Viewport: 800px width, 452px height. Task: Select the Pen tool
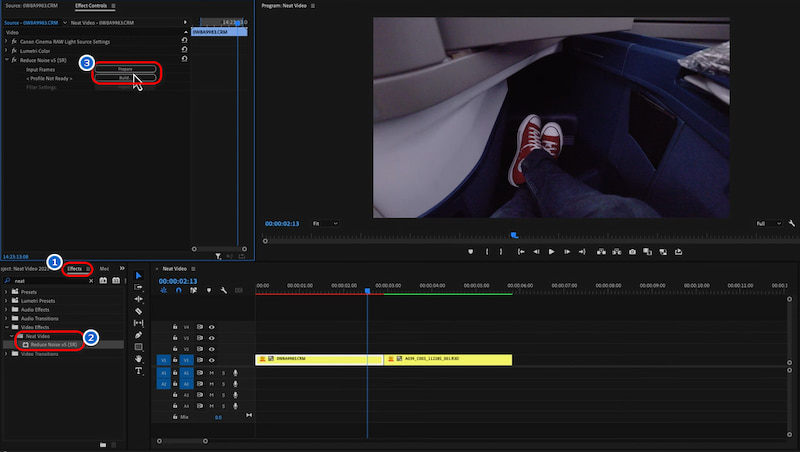pos(138,335)
